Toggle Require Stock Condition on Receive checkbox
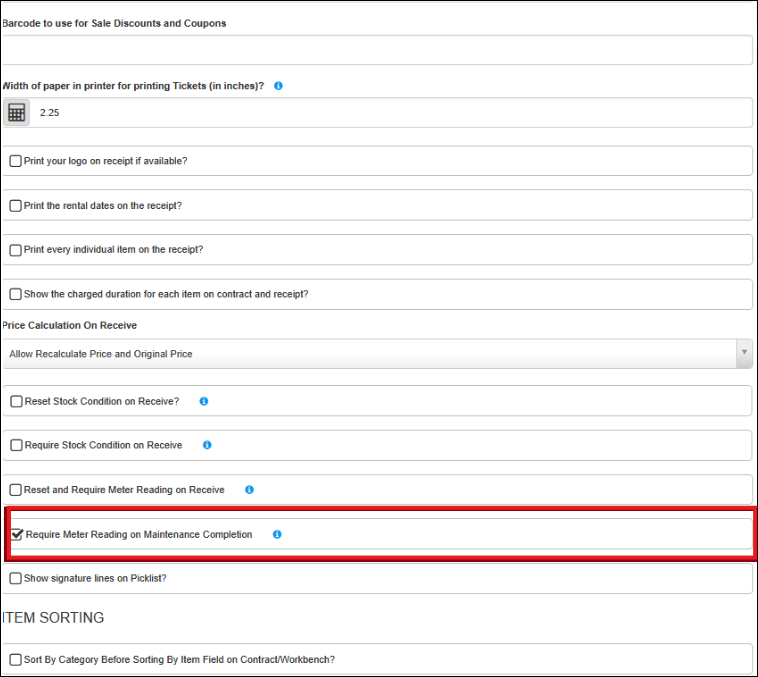The width and height of the screenshot is (758, 677). (x=16, y=445)
